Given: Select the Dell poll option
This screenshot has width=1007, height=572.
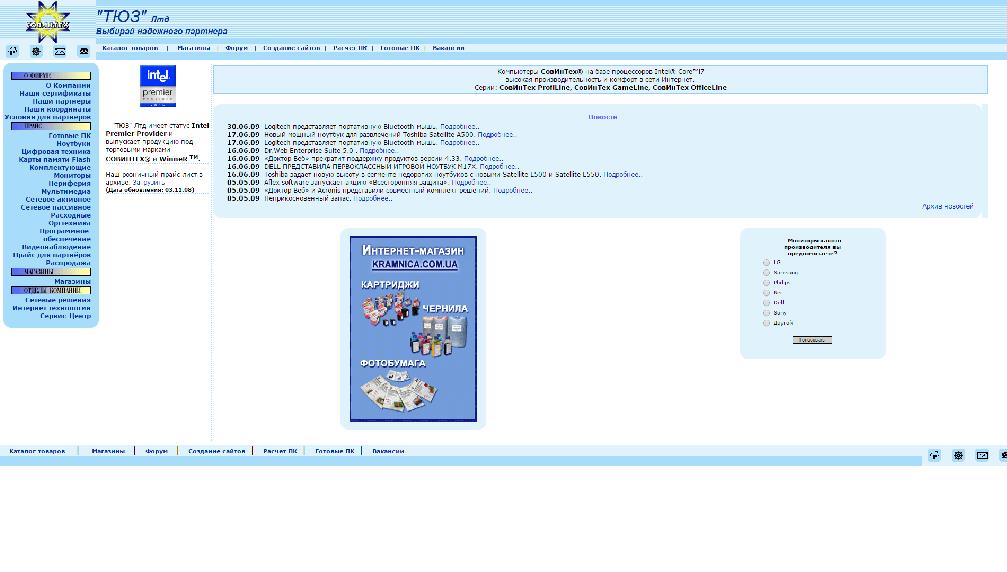Looking at the screenshot, I should coord(766,302).
